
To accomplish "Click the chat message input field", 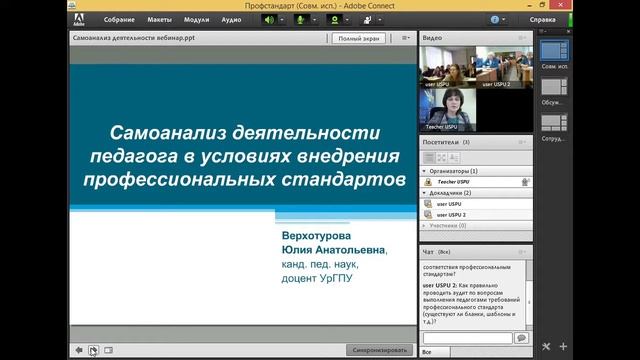I will pyautogui.click(x=468, y=338).
